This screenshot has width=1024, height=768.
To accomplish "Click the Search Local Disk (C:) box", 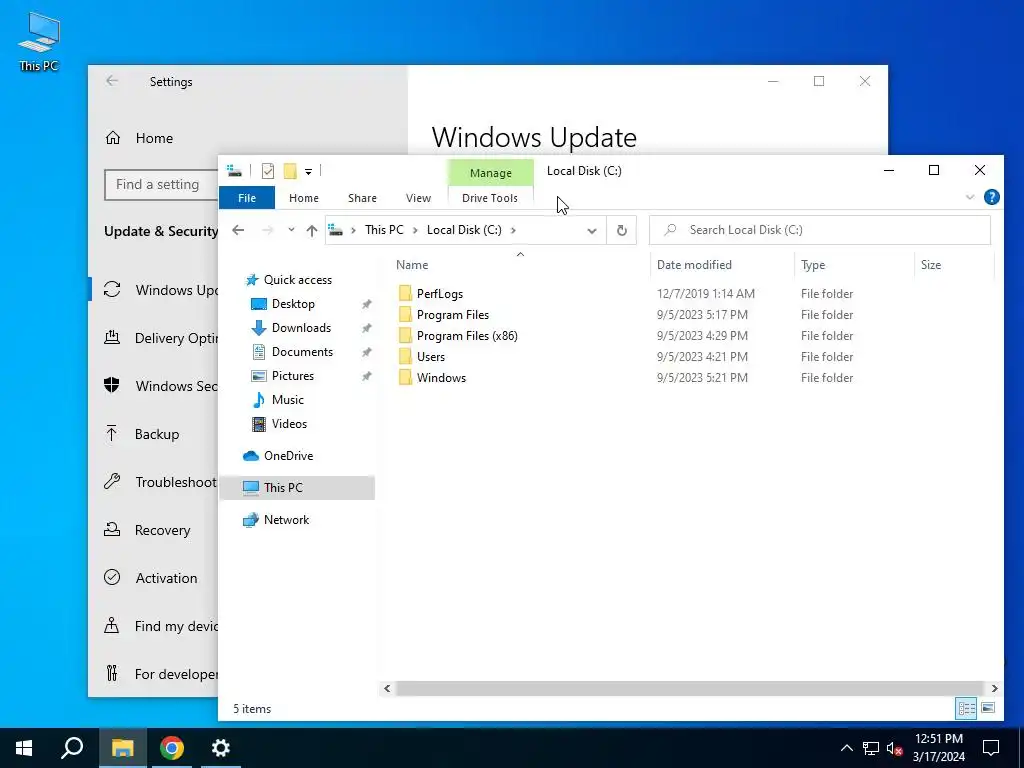I will click(x=820, y=230).
